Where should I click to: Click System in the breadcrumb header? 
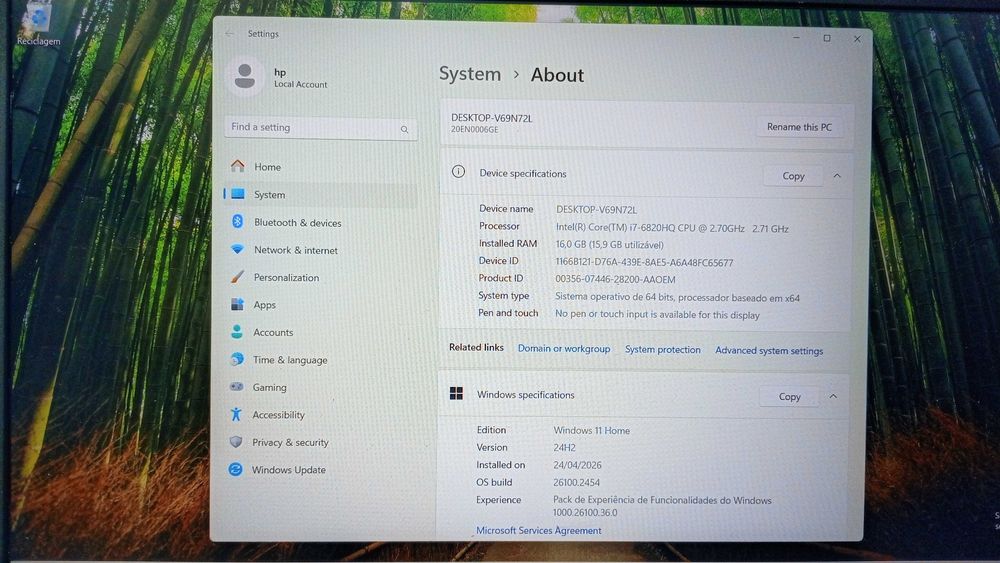pos(470,74)
